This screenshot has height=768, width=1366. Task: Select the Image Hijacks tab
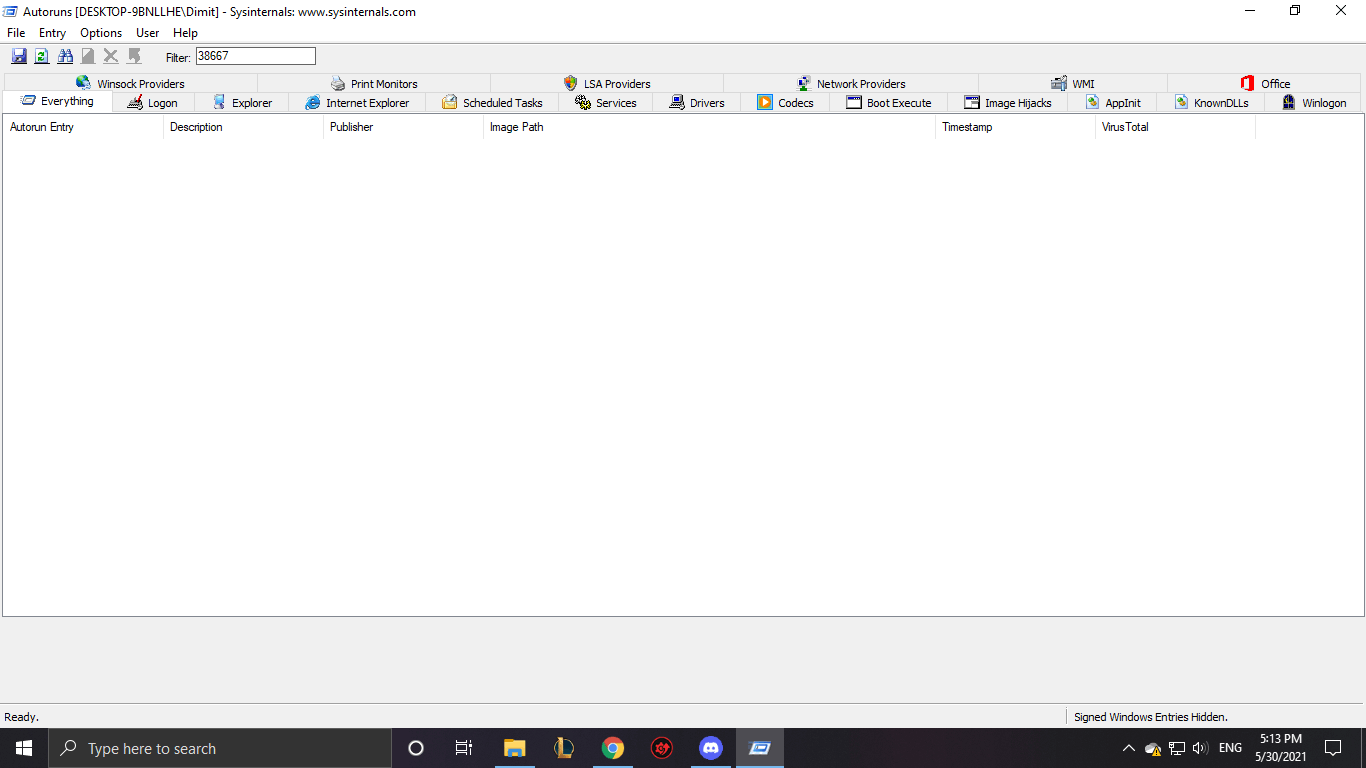(1008, 102)
